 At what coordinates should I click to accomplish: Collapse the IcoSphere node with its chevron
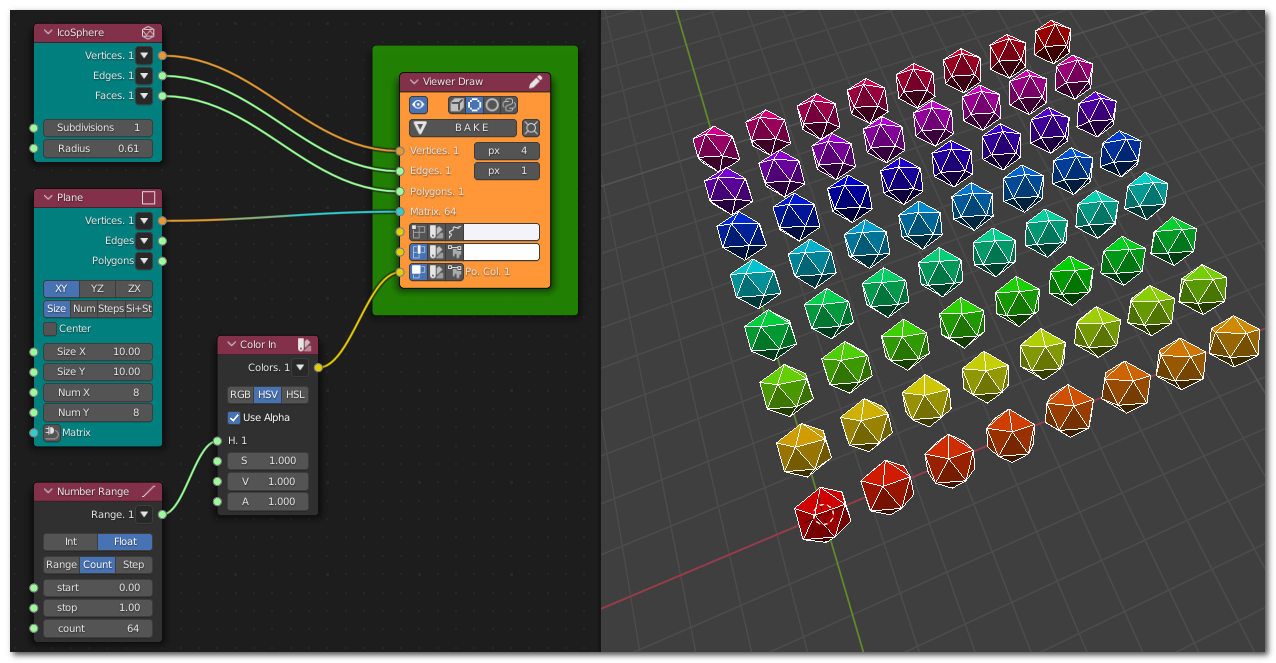[46, 33]
